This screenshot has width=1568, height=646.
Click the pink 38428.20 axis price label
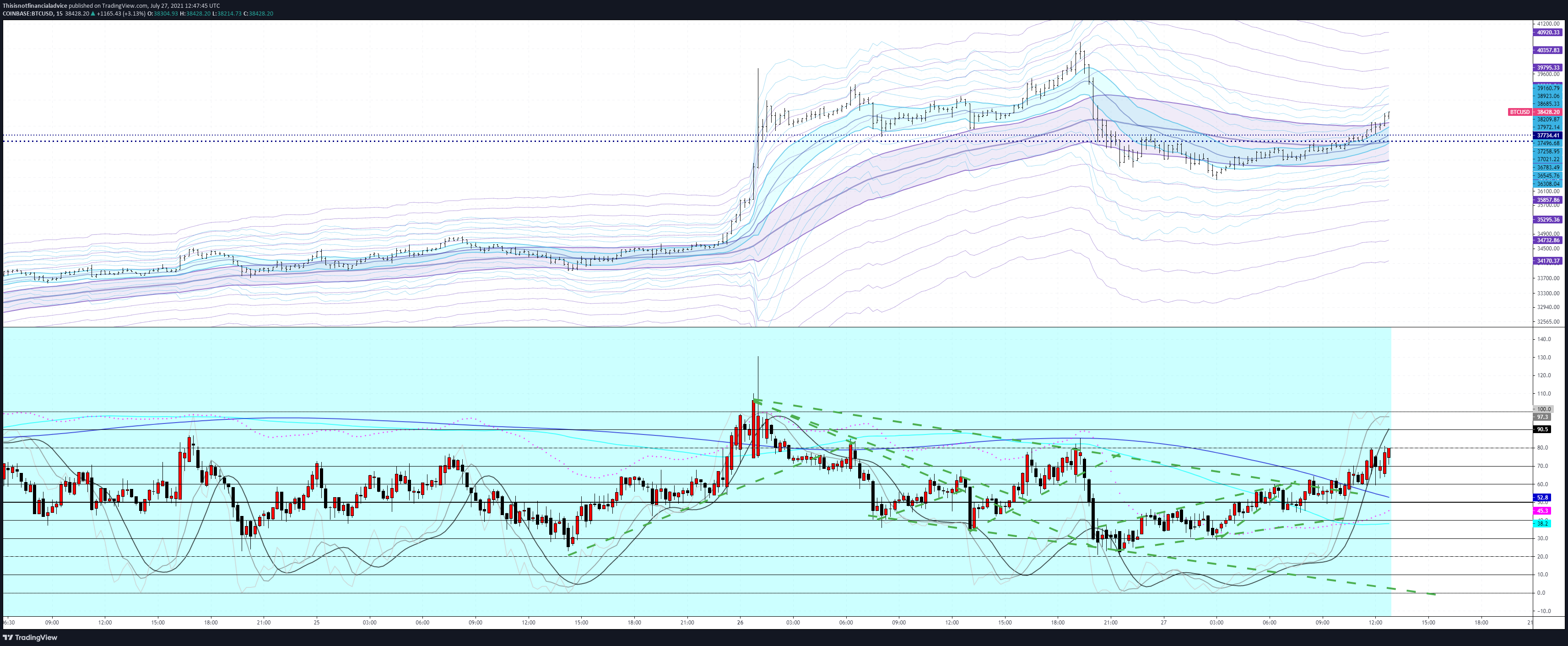point(1548,112)
